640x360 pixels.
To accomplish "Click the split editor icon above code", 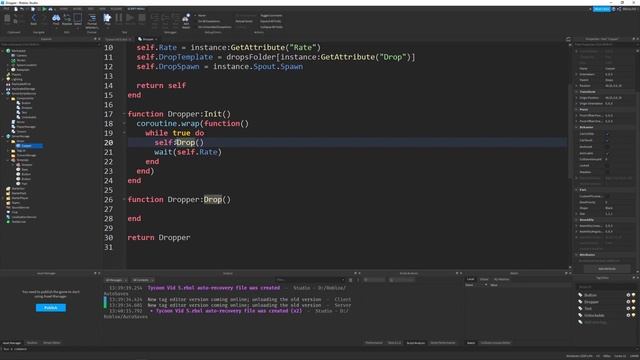I will (568, 39).
